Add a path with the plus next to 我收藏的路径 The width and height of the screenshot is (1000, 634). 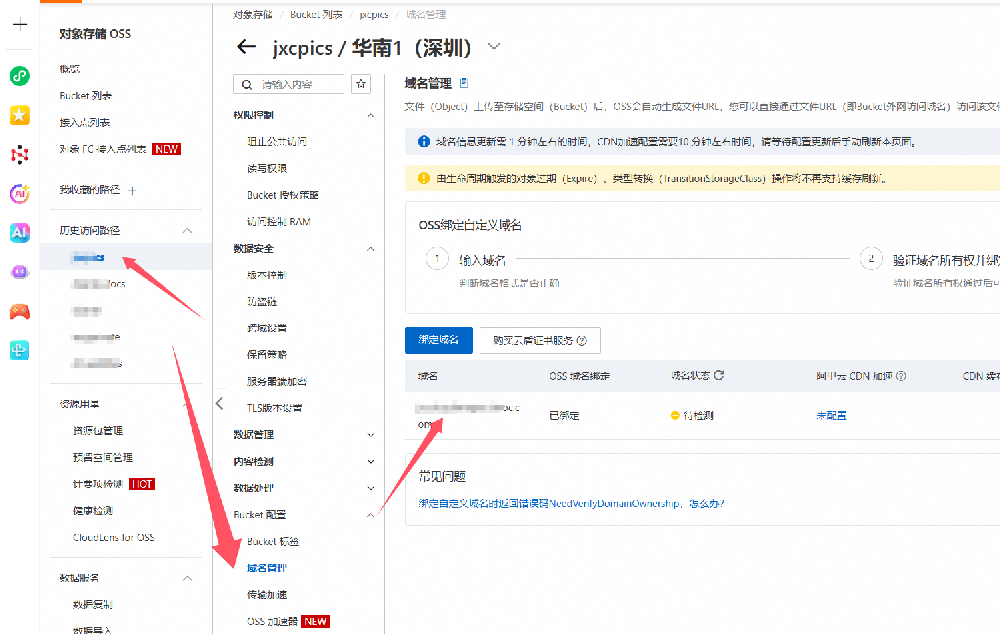[132, 191]
